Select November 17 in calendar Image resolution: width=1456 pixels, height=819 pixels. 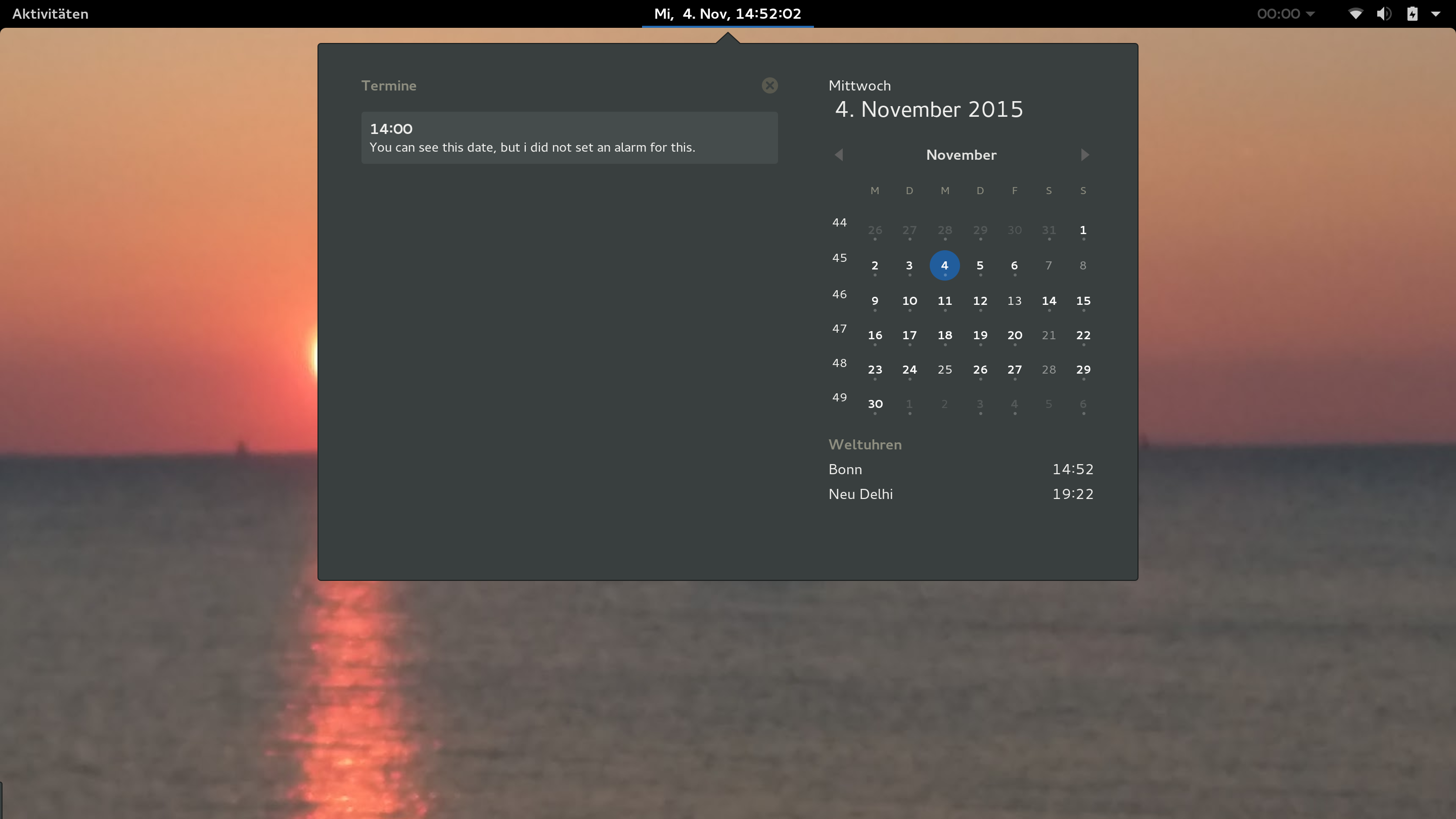pos(909,335)
